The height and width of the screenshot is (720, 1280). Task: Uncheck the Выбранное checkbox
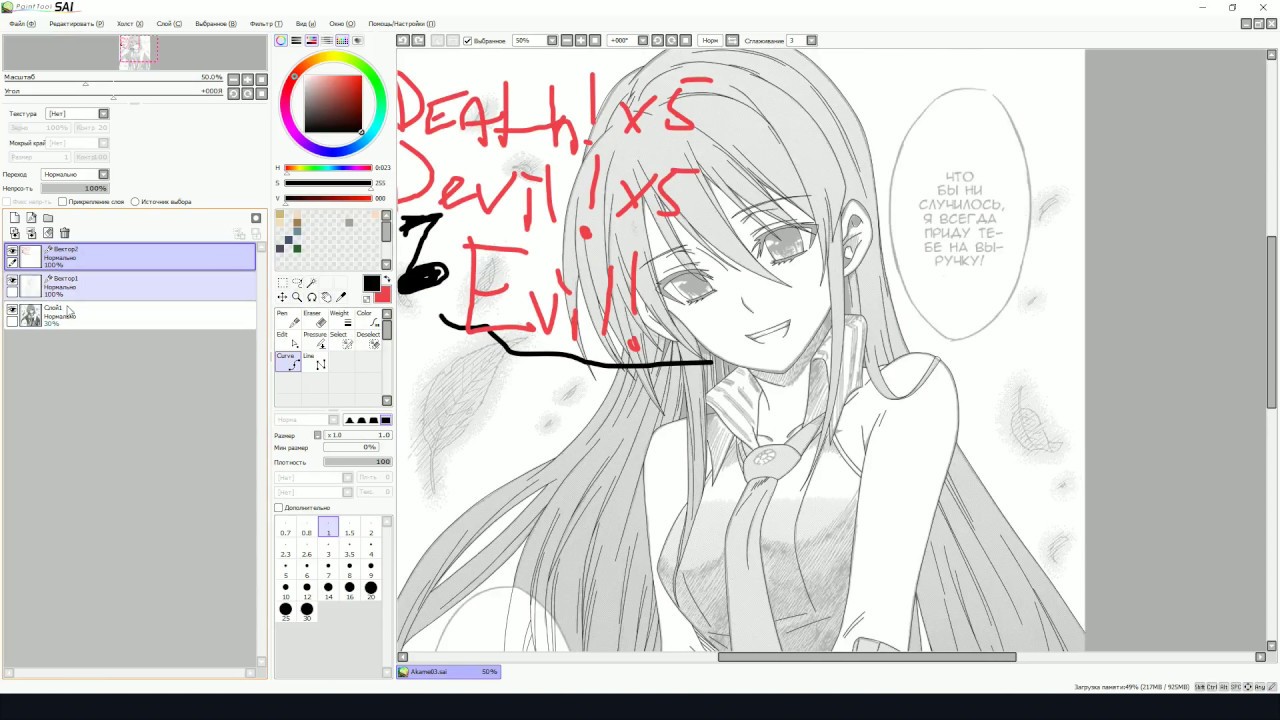coord(467,41)
